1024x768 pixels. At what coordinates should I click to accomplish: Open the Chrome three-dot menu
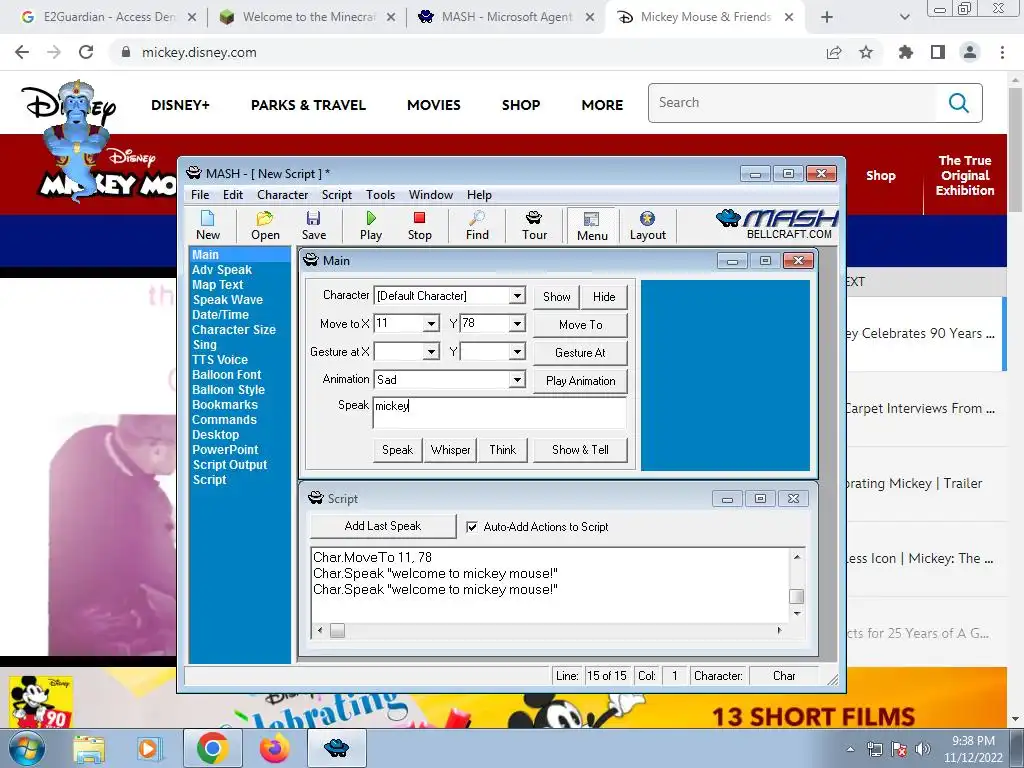tap(1002, 52)
